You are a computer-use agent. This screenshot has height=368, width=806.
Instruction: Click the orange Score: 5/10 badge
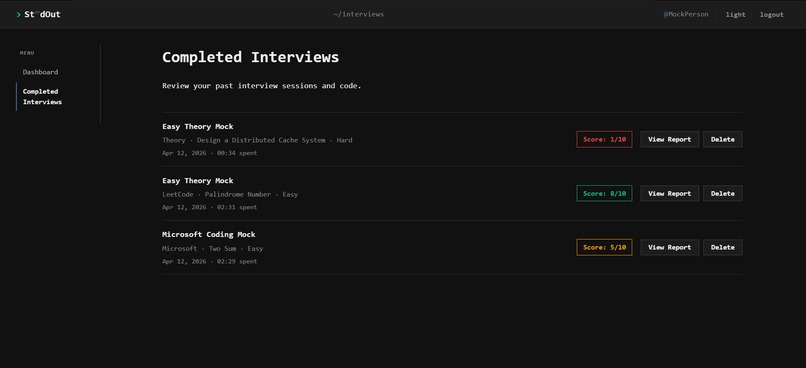[x=604, y=247]
